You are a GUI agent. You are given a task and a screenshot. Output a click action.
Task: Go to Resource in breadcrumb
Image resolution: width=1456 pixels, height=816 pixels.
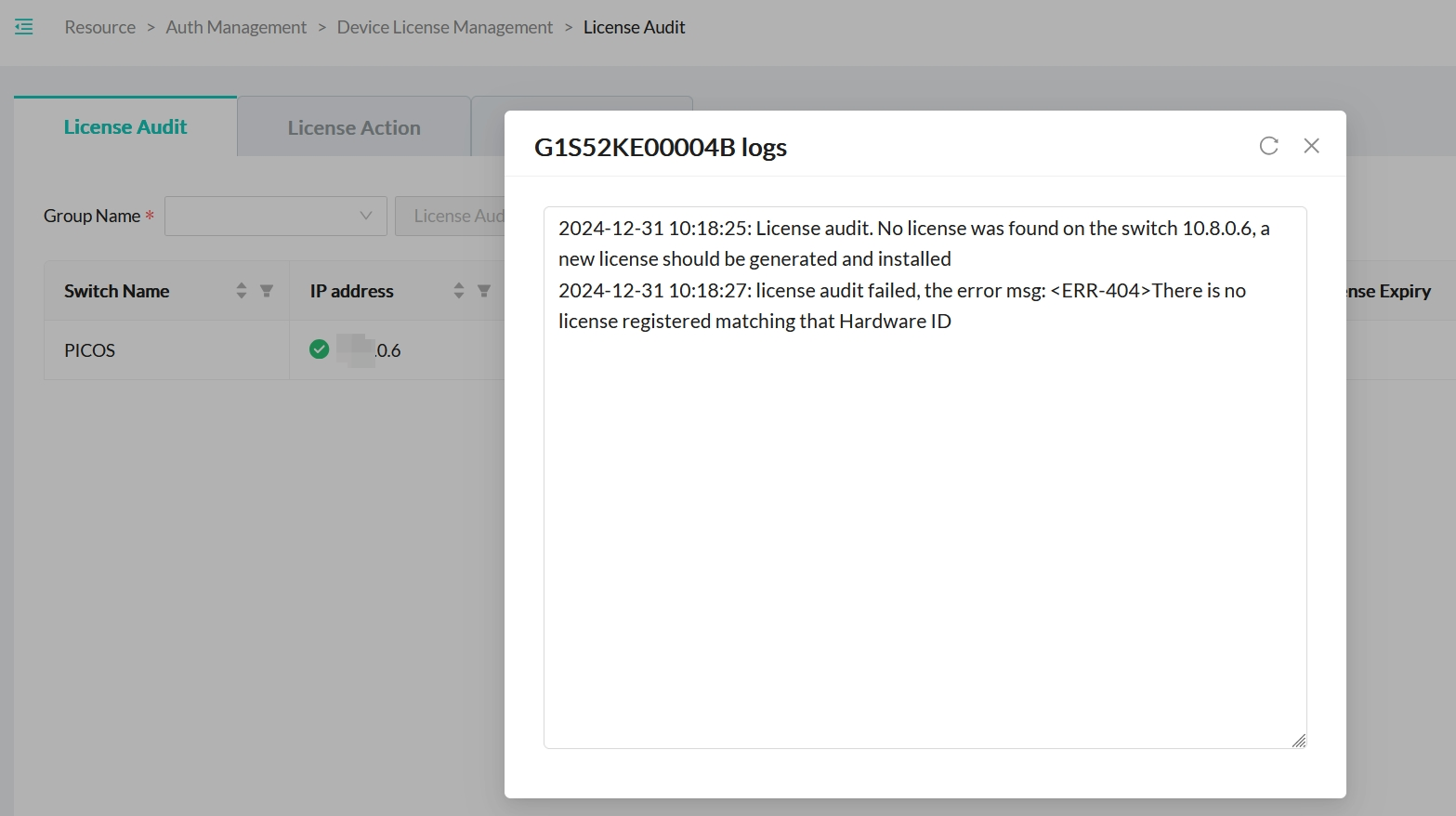[99, 27]
